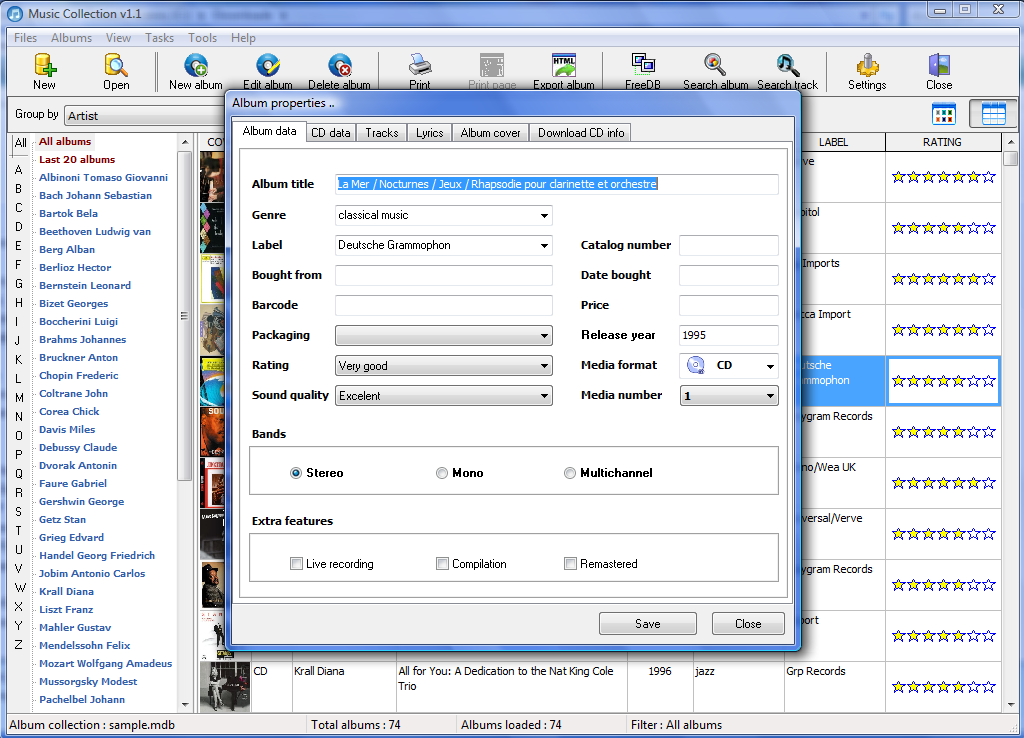
Task: Select Debussy Claude in artist list
Action: [78, 448]
